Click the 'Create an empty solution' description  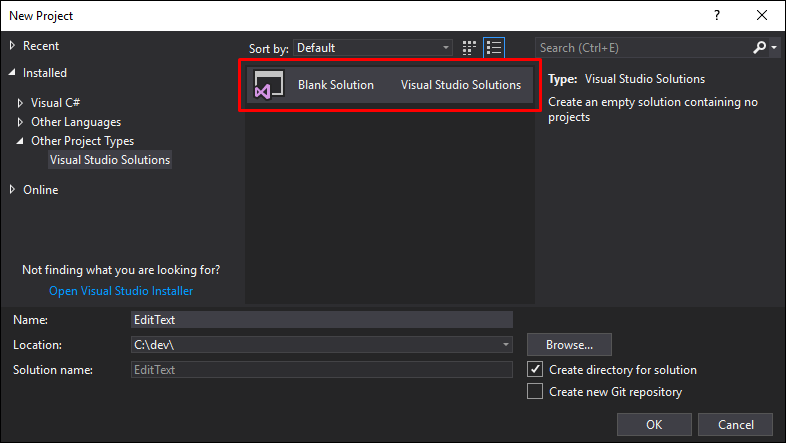pyautogui.click(x=653, y=109)
